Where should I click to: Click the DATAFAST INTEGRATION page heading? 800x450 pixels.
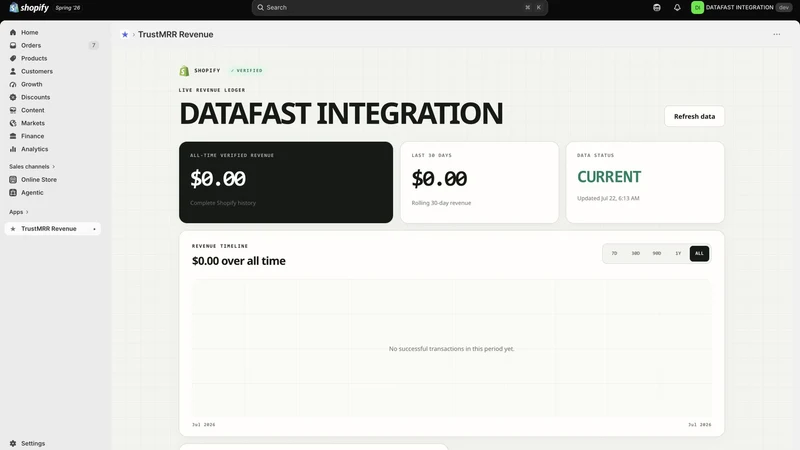(x=341, y=113)
